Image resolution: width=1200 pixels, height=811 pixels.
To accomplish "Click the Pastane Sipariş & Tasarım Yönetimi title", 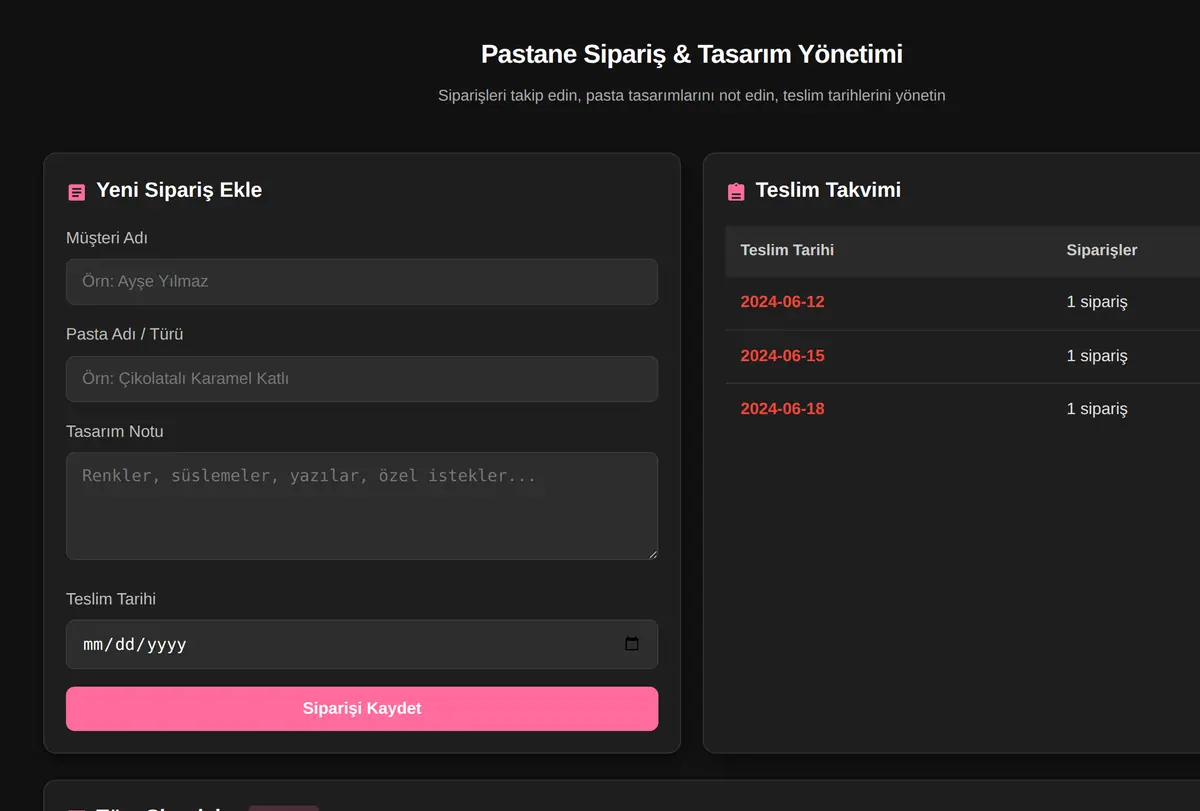I will click(692, 54).
